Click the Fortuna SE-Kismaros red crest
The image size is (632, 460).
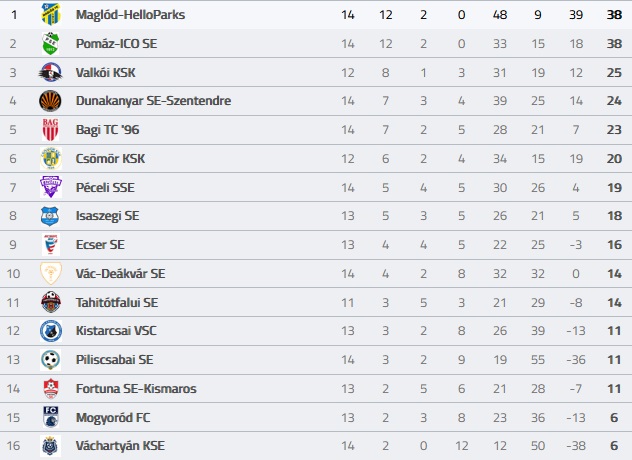click(x=51, y=389)
